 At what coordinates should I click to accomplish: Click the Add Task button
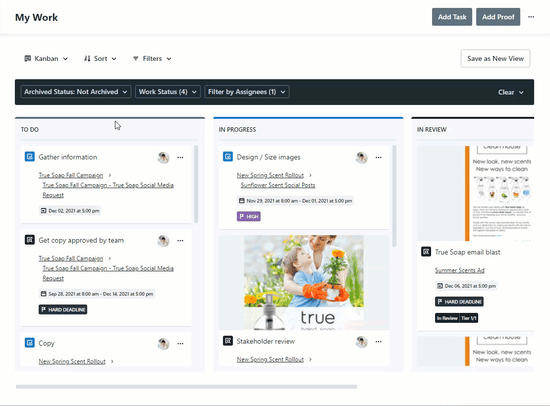click(452, 17)
